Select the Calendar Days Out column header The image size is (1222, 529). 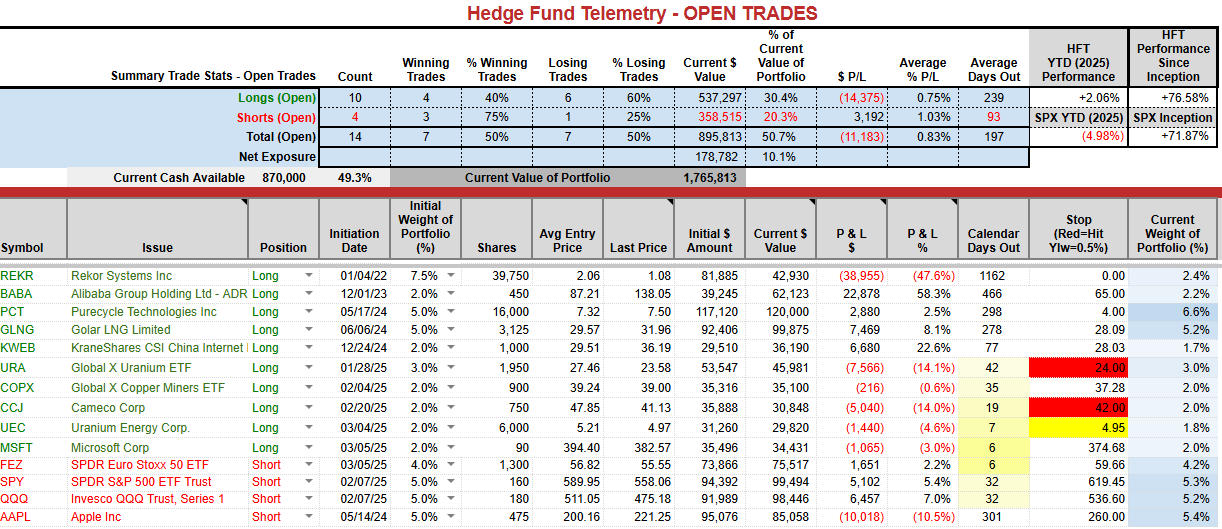coord(993,228)
